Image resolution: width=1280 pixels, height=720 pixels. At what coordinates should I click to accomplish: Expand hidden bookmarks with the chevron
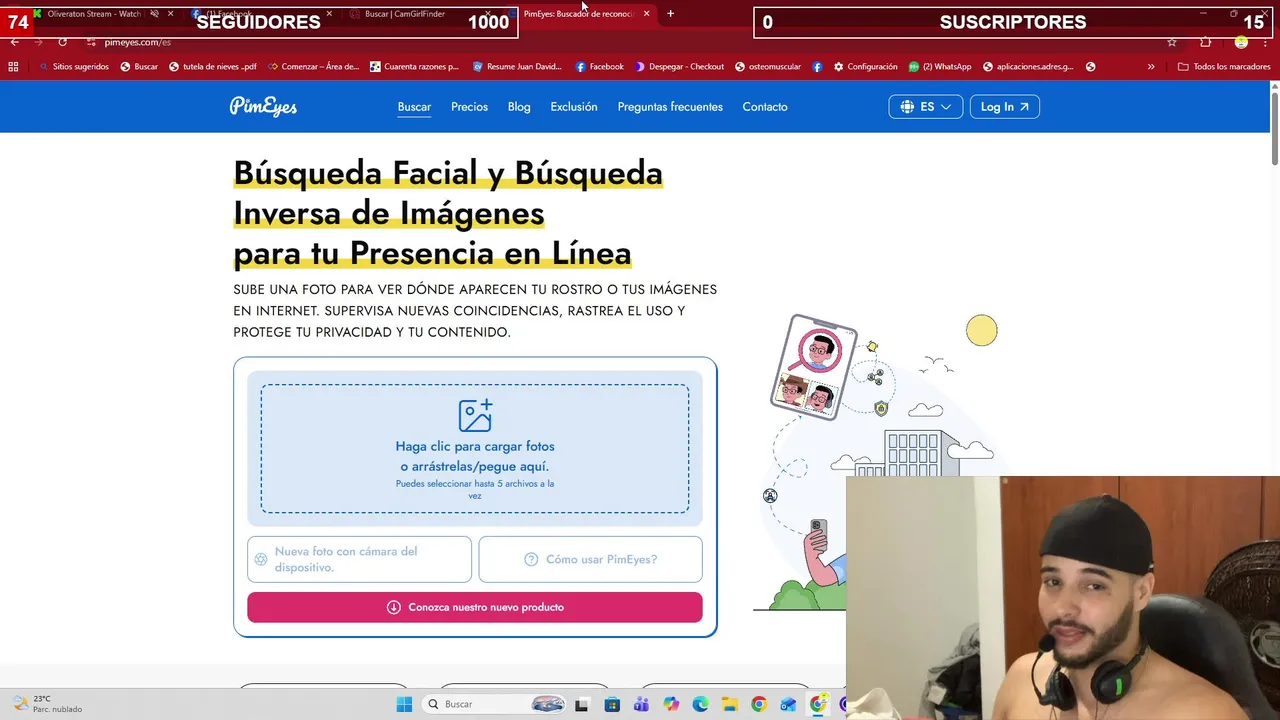coord(1151,66)
